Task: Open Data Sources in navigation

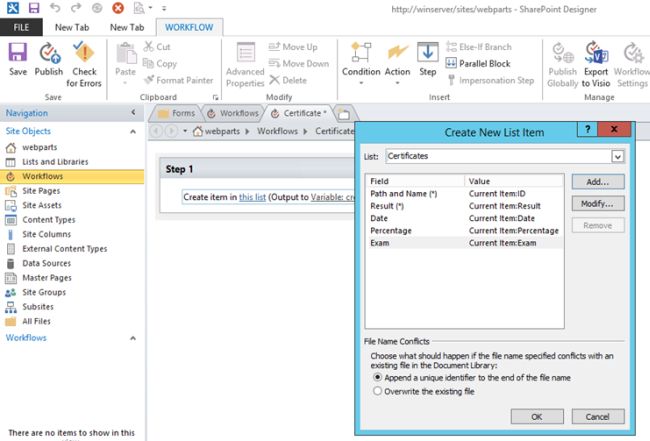Action: coord(46,263)
